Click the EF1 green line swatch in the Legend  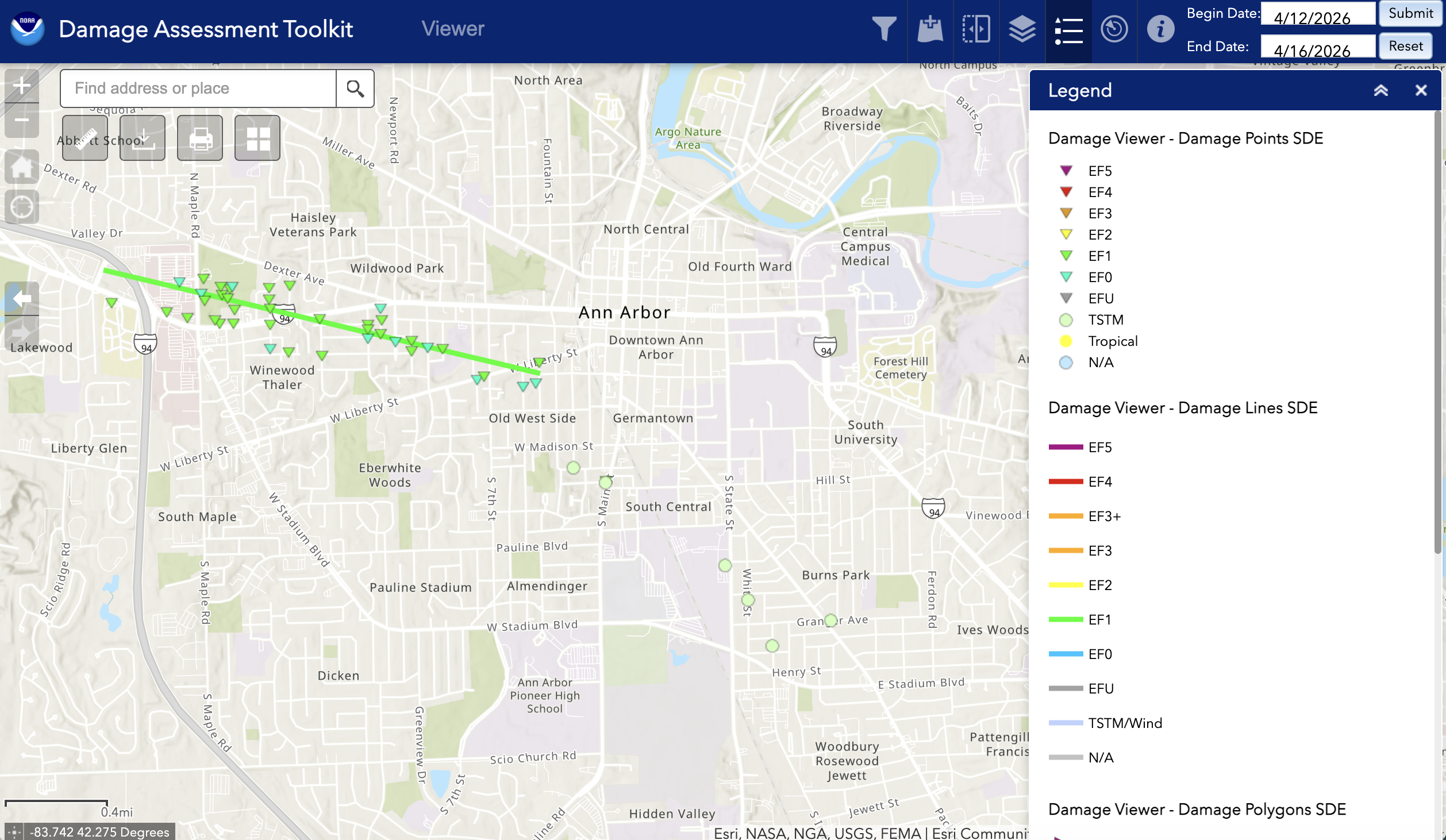(1066, 619)
